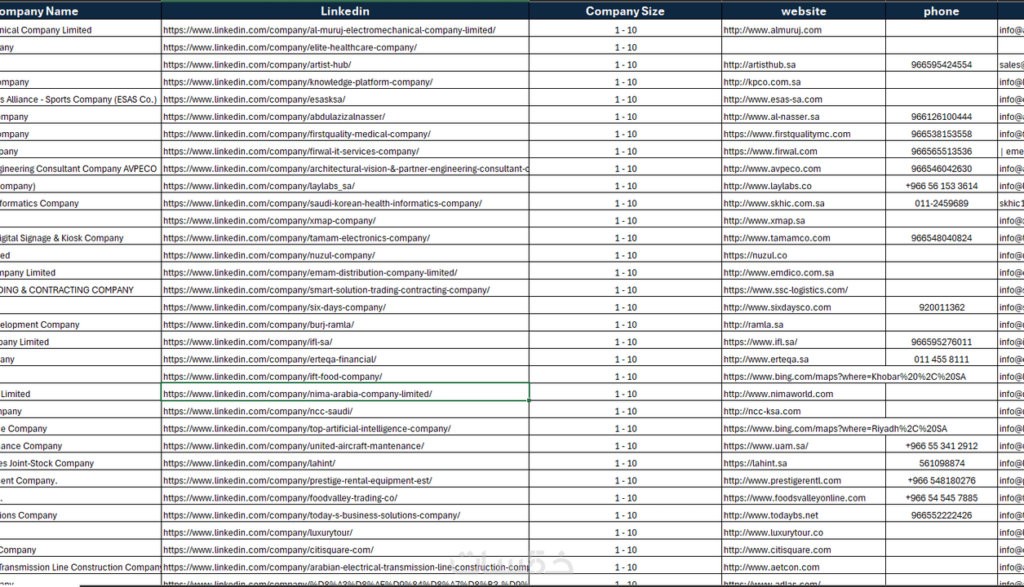Viewport: 1024px width, 587px height.
Task: Click the nuzul-company LinkedIn URL cell
Action: pos(345,255)
